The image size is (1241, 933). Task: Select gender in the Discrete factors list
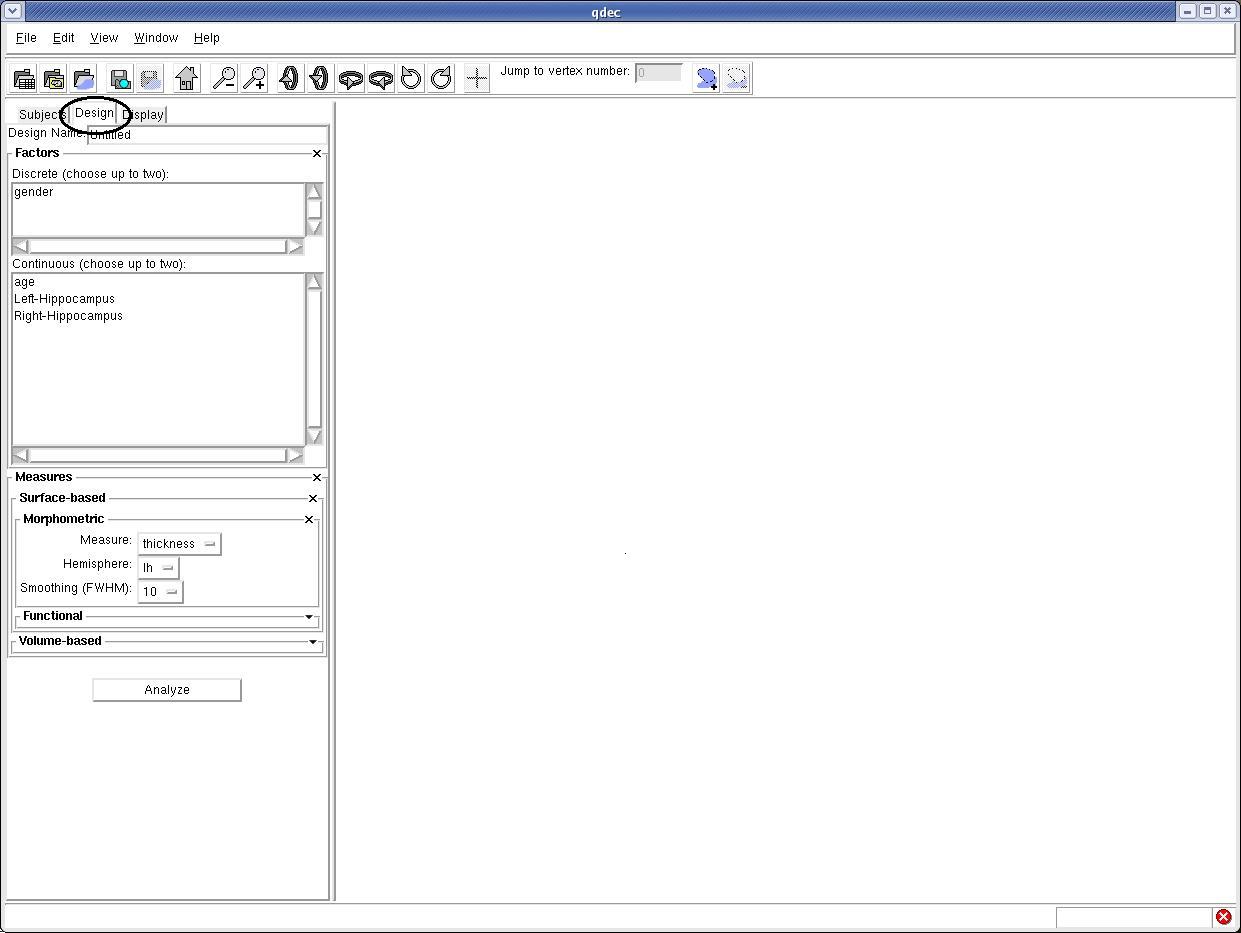tap(34, 192)
